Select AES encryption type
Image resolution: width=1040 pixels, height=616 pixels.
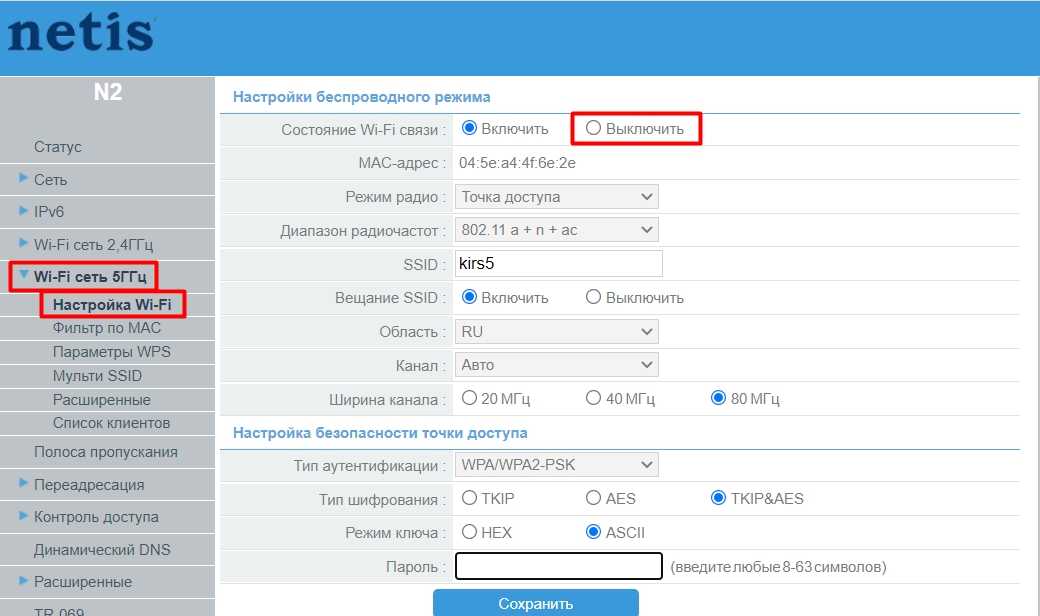tap(594, 498)
